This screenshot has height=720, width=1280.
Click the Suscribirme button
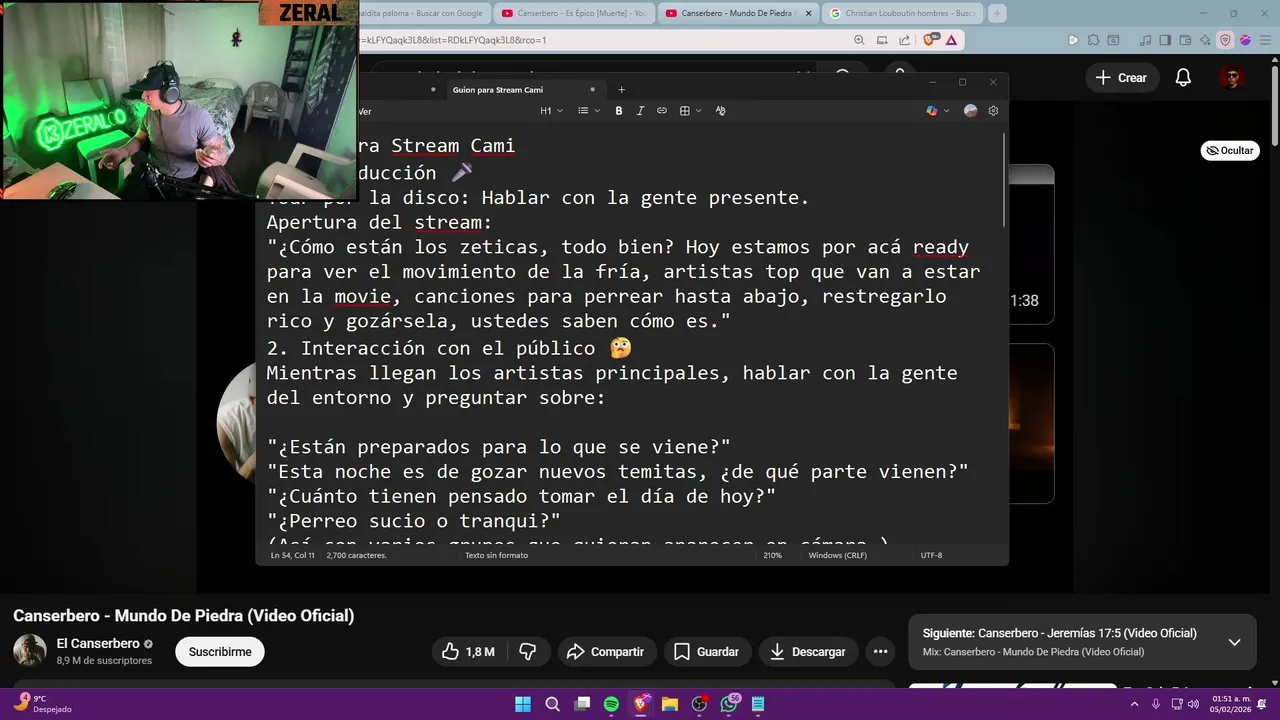tap(220, 652)
